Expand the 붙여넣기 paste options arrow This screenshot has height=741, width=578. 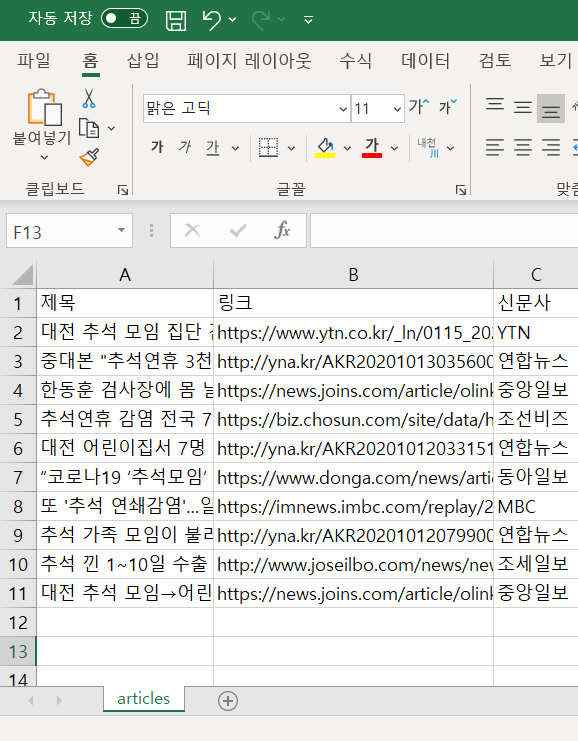(x=44, y=158)
